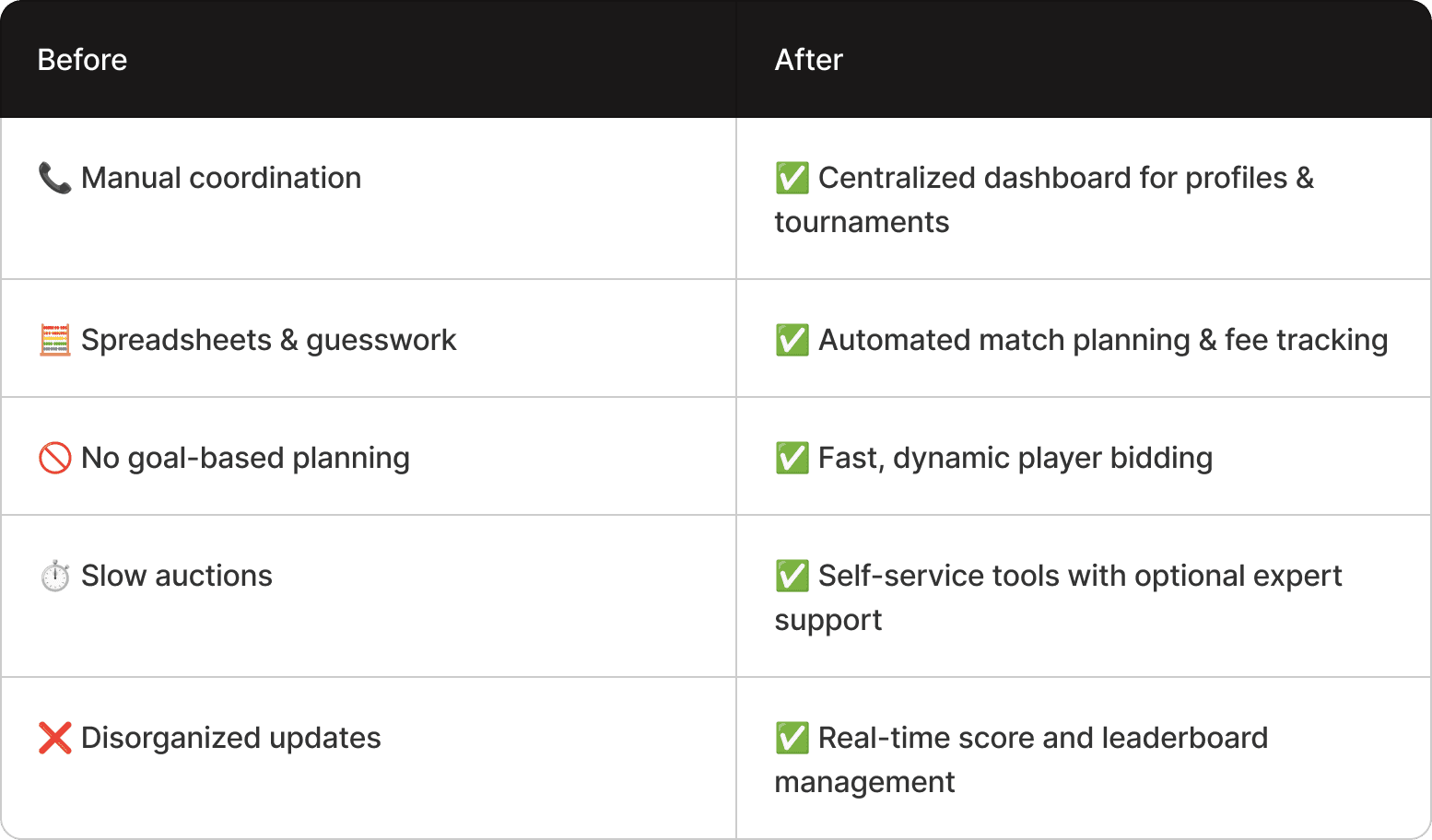Select the Real-time score and leaderboard management text
Image resolution: width=1432 pixels, height=840 pixels.
point(1021,760)
